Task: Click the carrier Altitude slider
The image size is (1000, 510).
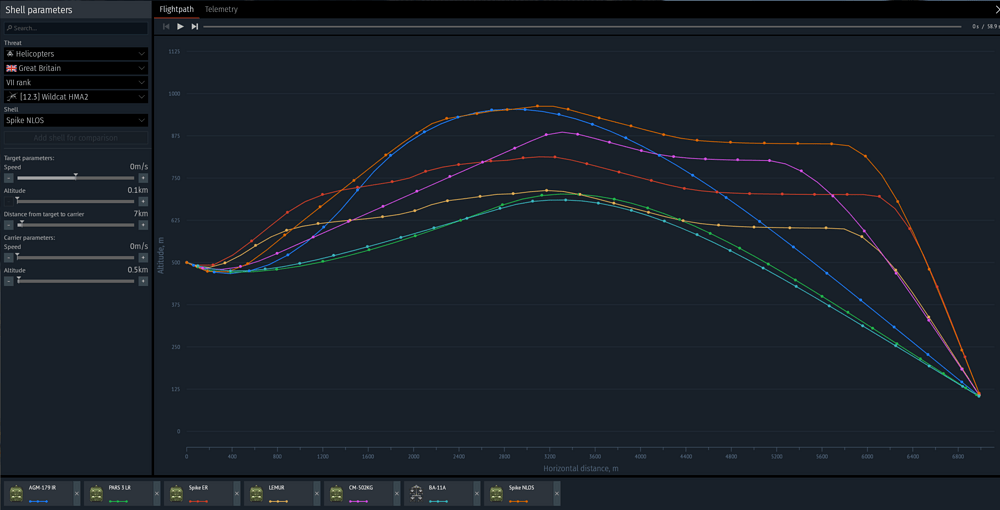Action: (76, 281)
